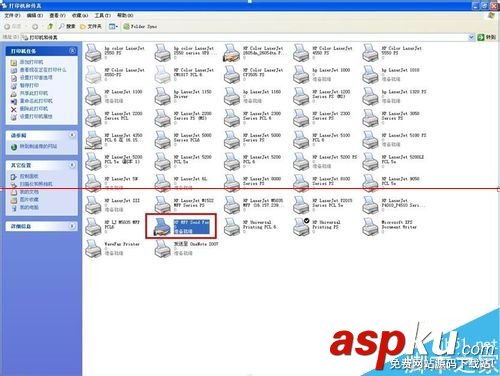Expand the address bar dropdown arrow
The height and width of the screenshot is (376, 500).
[471, 37]
